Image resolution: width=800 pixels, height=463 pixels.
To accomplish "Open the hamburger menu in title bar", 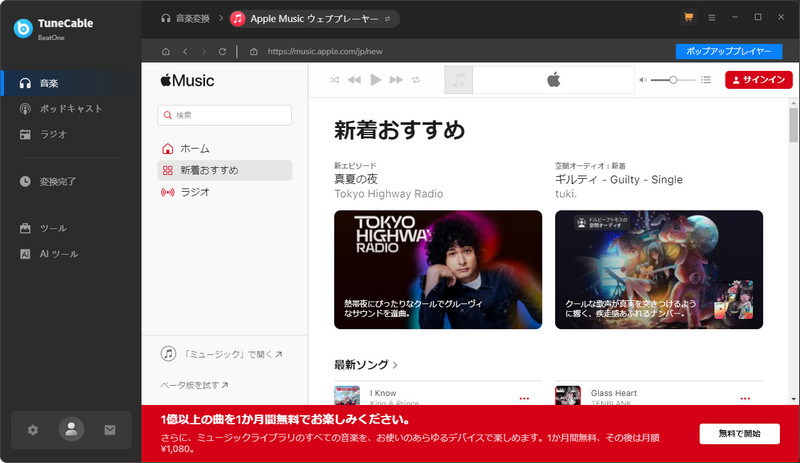I will 711,17.
